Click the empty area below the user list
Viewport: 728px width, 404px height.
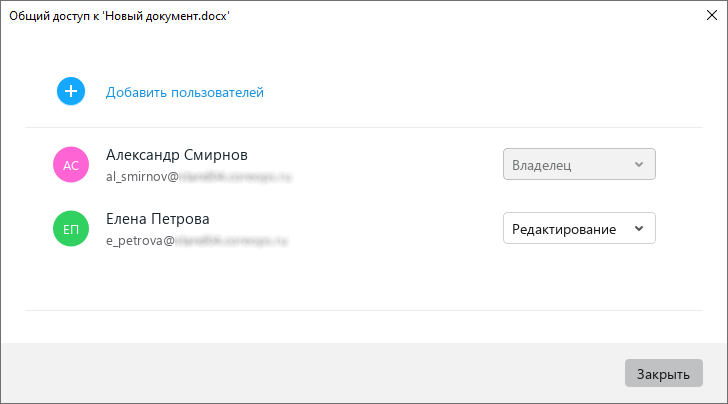pos(364,281)
